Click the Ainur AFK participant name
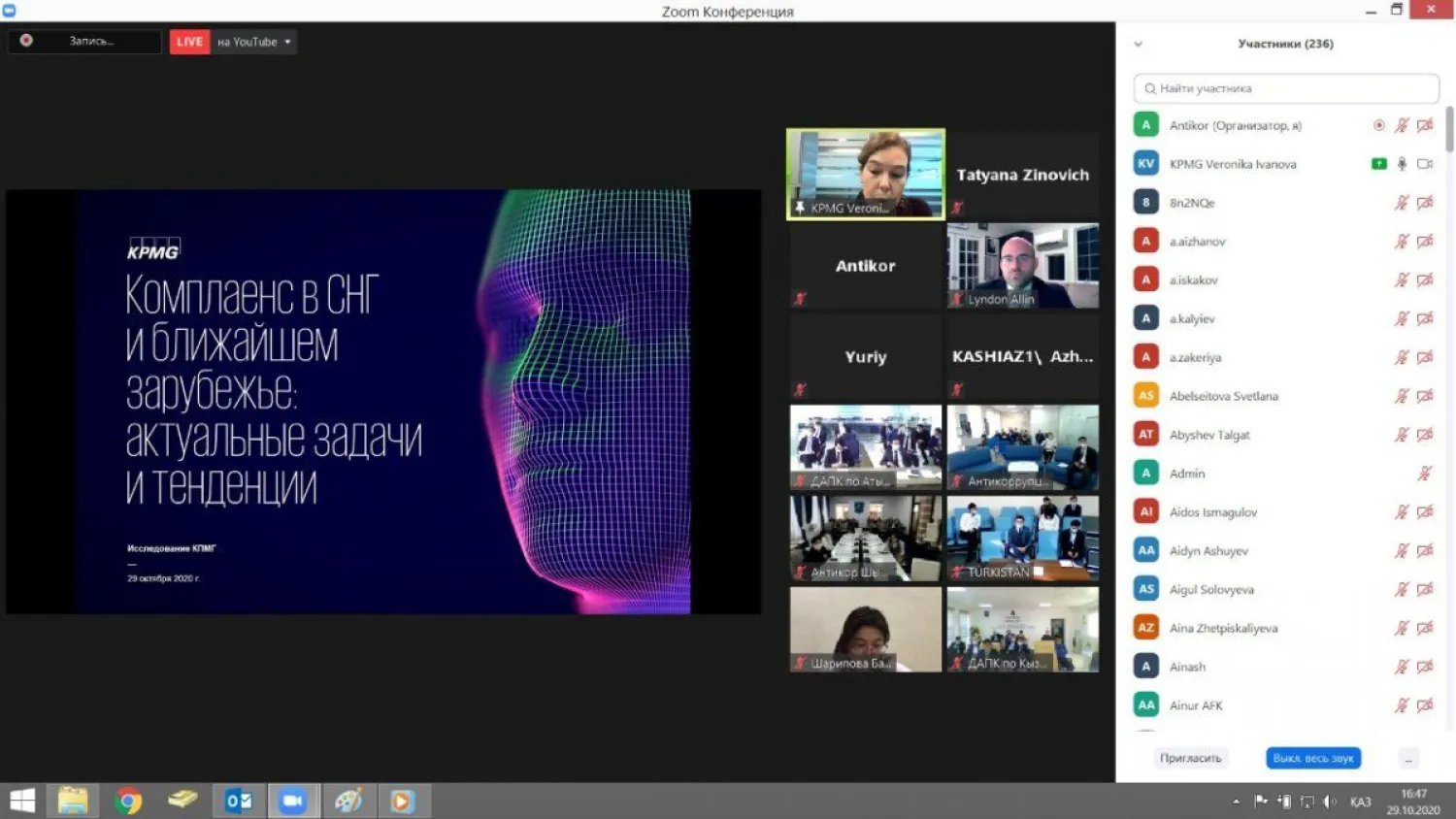The height and width of the screenshot is (819, 1456). [1196, 705]
